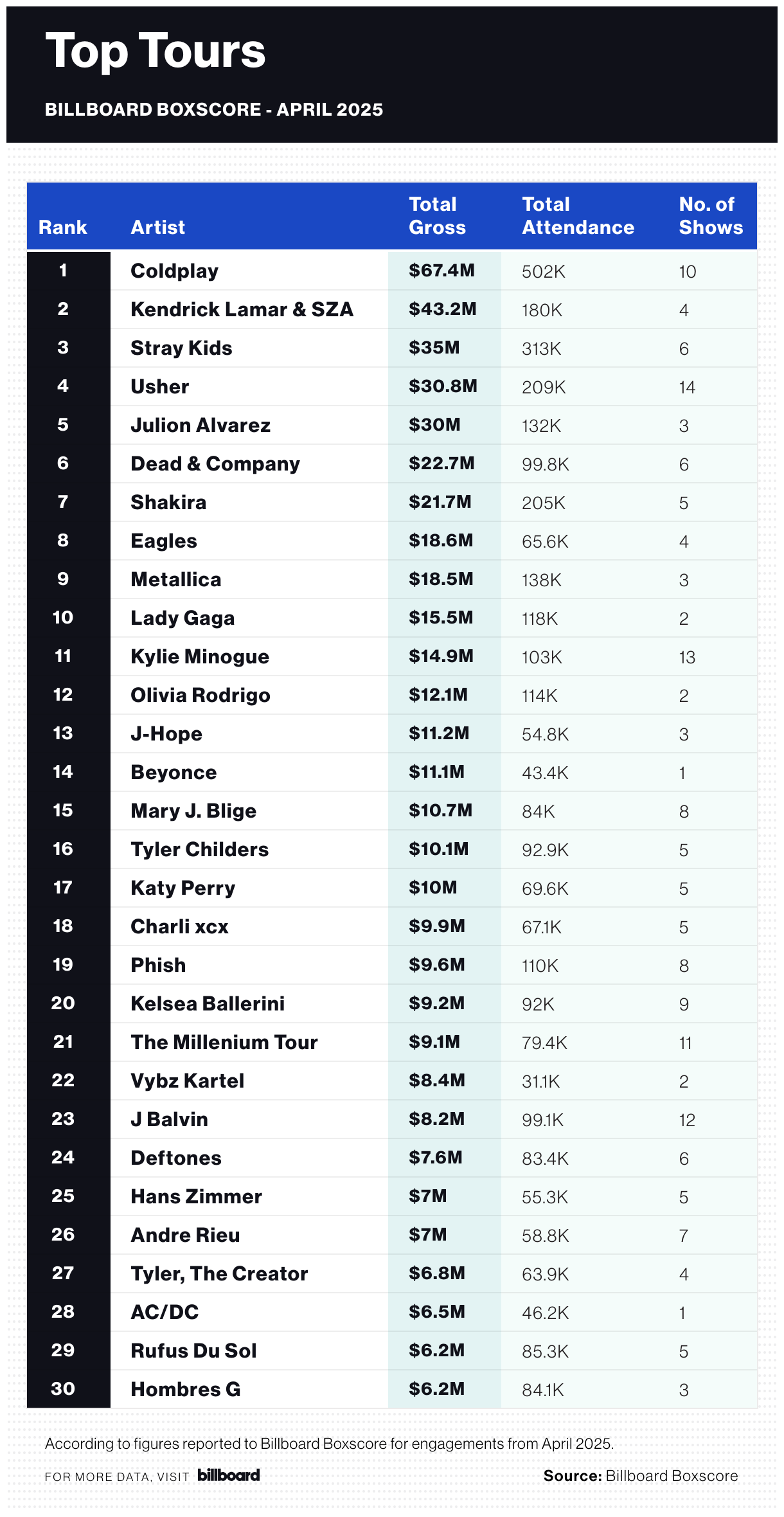Click the Top Tours title

[156, 51]
